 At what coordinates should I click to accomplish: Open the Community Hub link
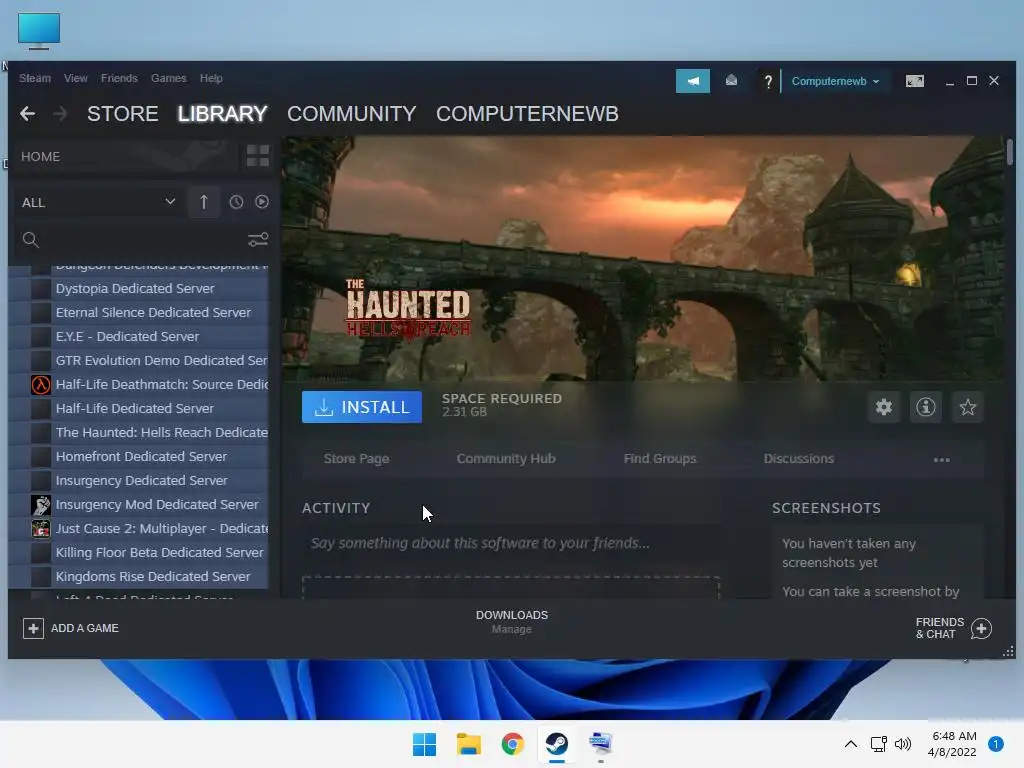506,458
